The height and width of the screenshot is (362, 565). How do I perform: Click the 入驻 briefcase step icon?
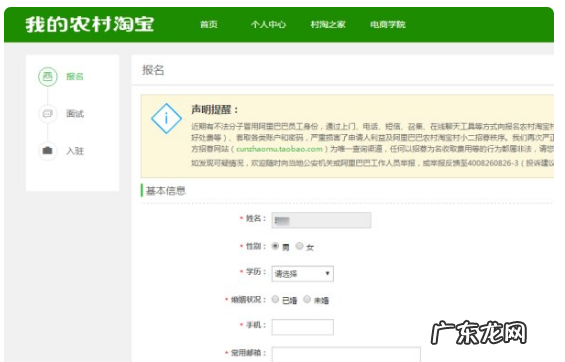click(48, 151)
